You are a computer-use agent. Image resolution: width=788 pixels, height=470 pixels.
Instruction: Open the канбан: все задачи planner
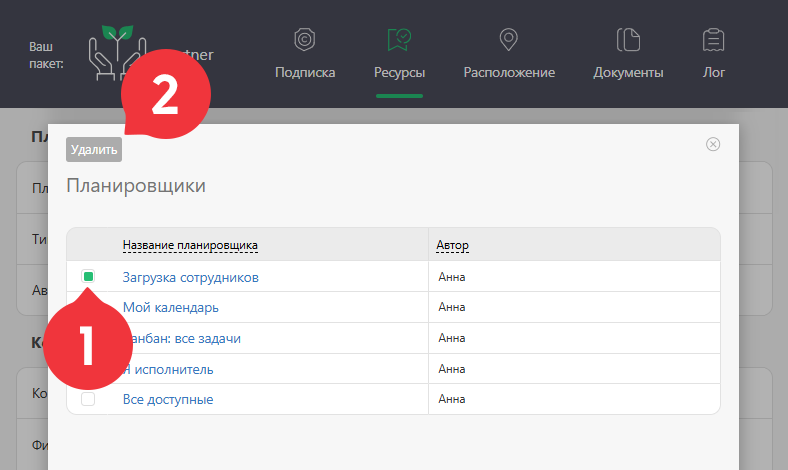click(x=186, y=338)
